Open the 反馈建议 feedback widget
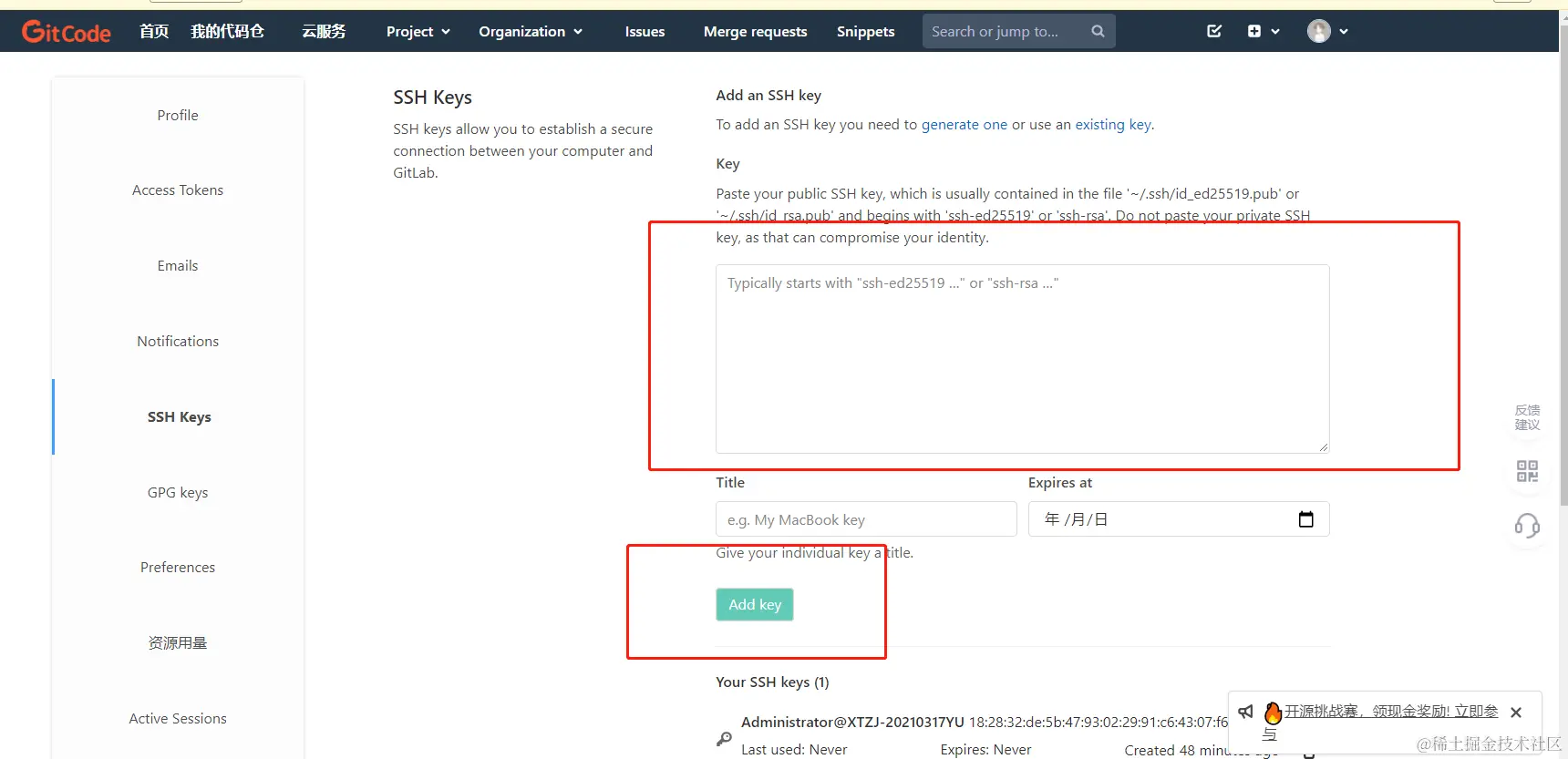 [1527, 417]
